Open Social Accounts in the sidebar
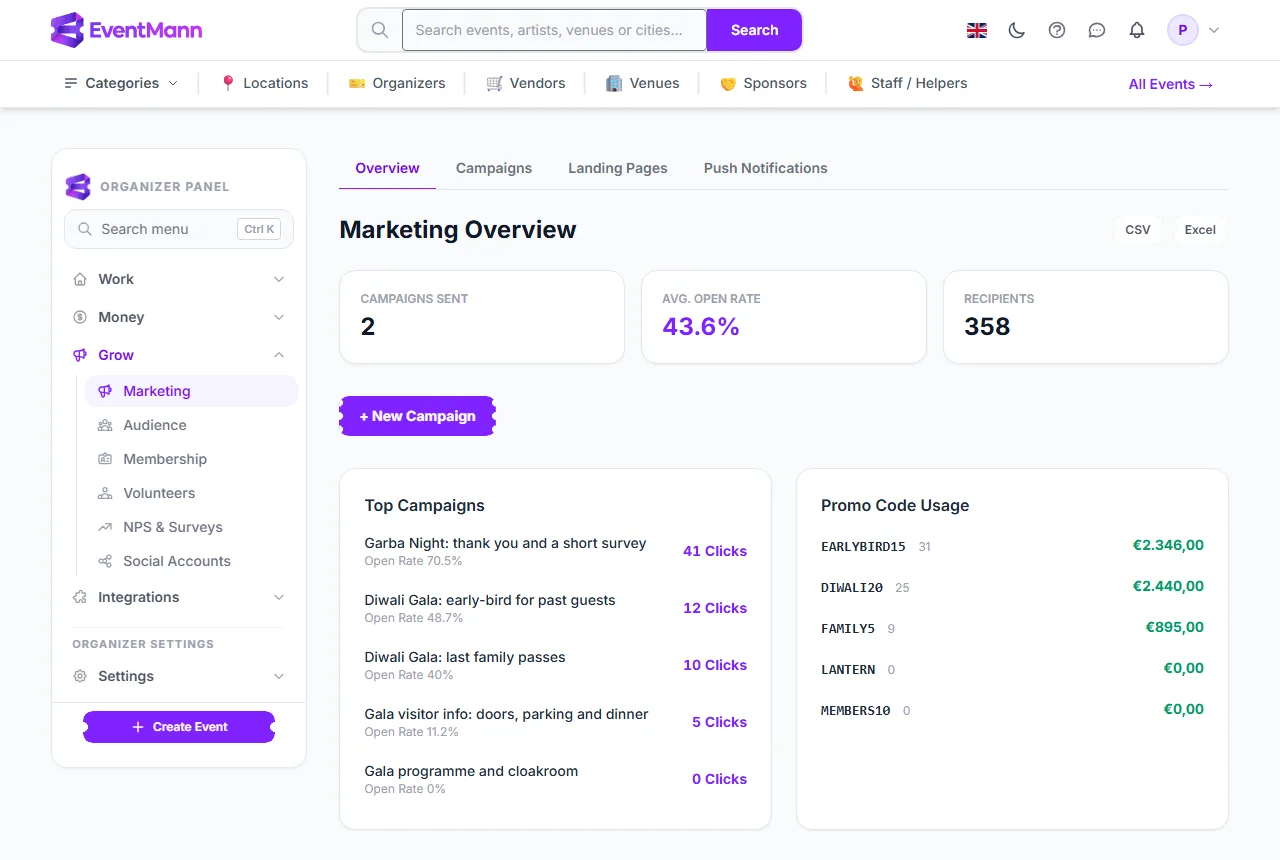This screenshot has height=860, width=1280. (x=191, y=561)
